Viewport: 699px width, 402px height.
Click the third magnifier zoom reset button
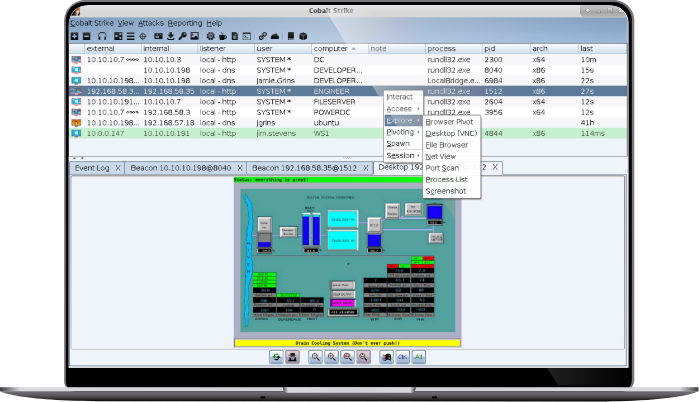(347, 357)
